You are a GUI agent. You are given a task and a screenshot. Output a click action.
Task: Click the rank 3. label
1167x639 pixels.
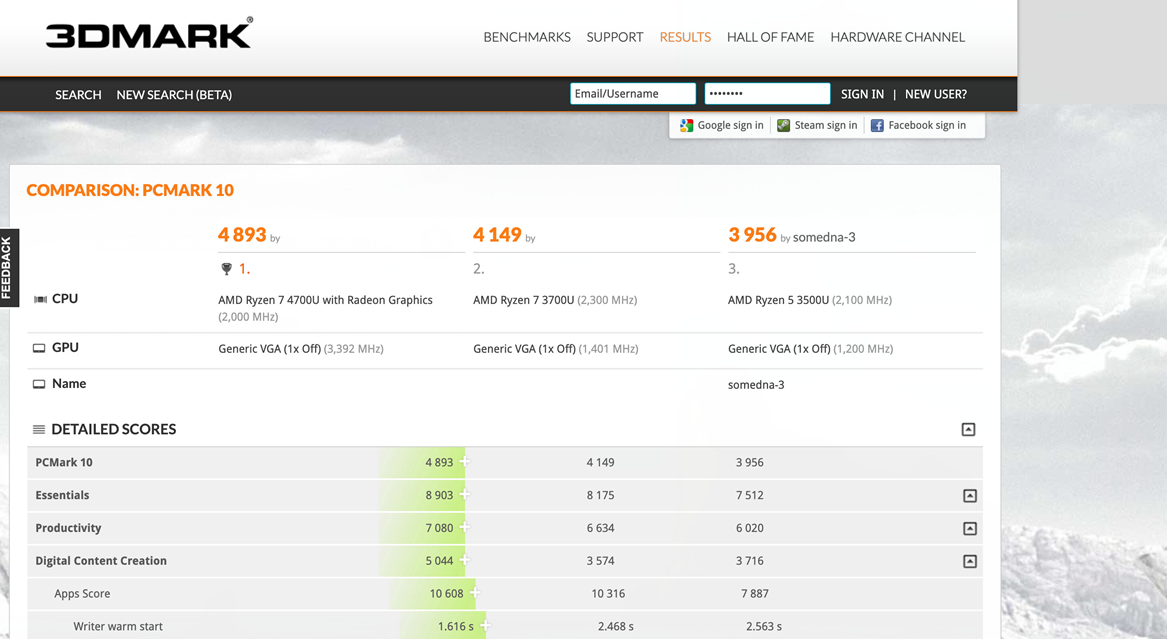[734, 269]
